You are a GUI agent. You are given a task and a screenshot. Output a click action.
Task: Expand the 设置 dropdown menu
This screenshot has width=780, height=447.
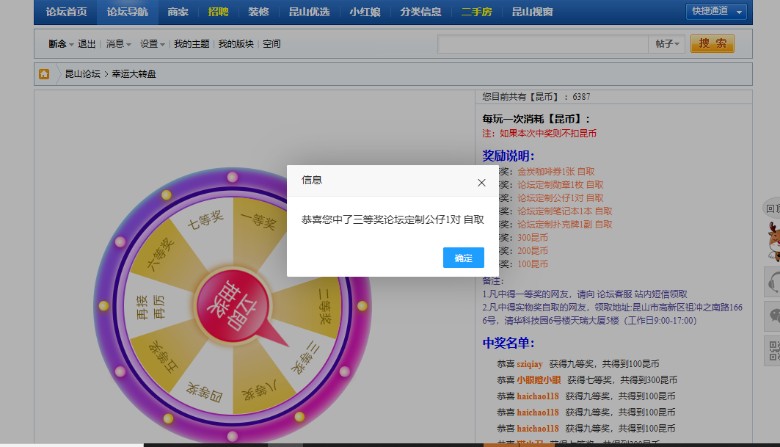click(x=152, y=45)
